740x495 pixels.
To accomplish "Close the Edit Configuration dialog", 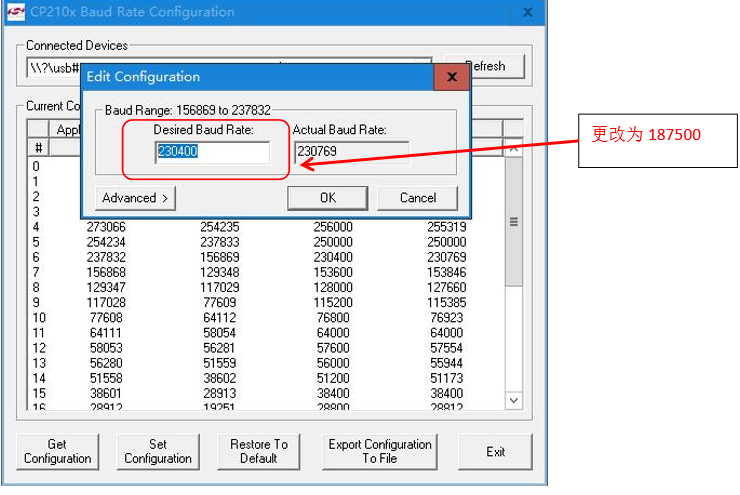I will [x=452, y=77].
